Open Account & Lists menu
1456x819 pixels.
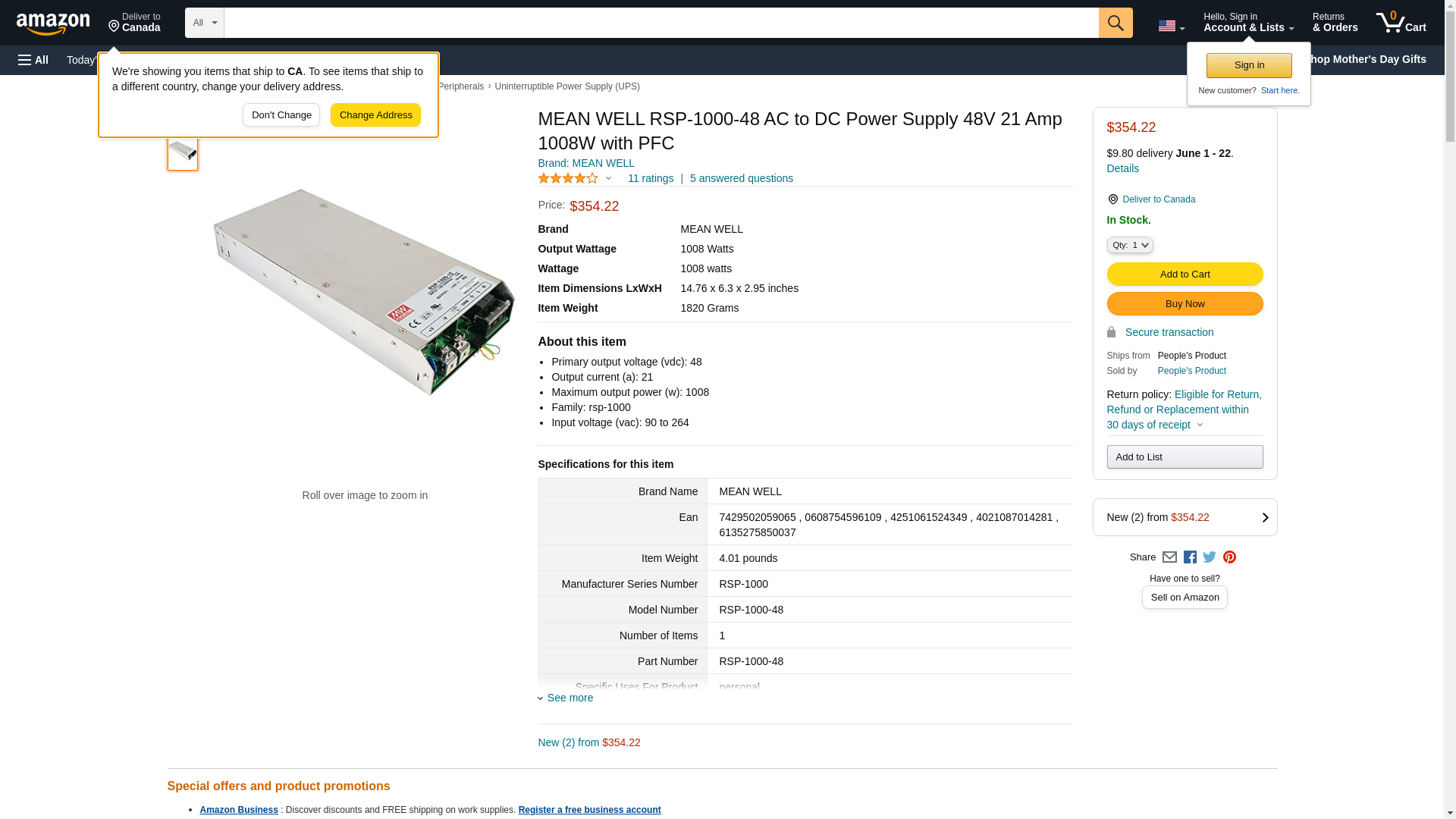click(1248, 23)
